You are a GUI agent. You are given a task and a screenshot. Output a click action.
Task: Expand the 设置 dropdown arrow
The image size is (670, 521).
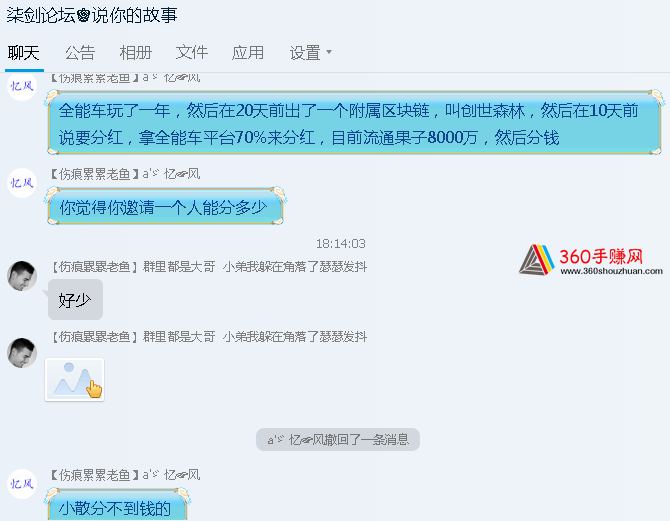pos(329,52)
